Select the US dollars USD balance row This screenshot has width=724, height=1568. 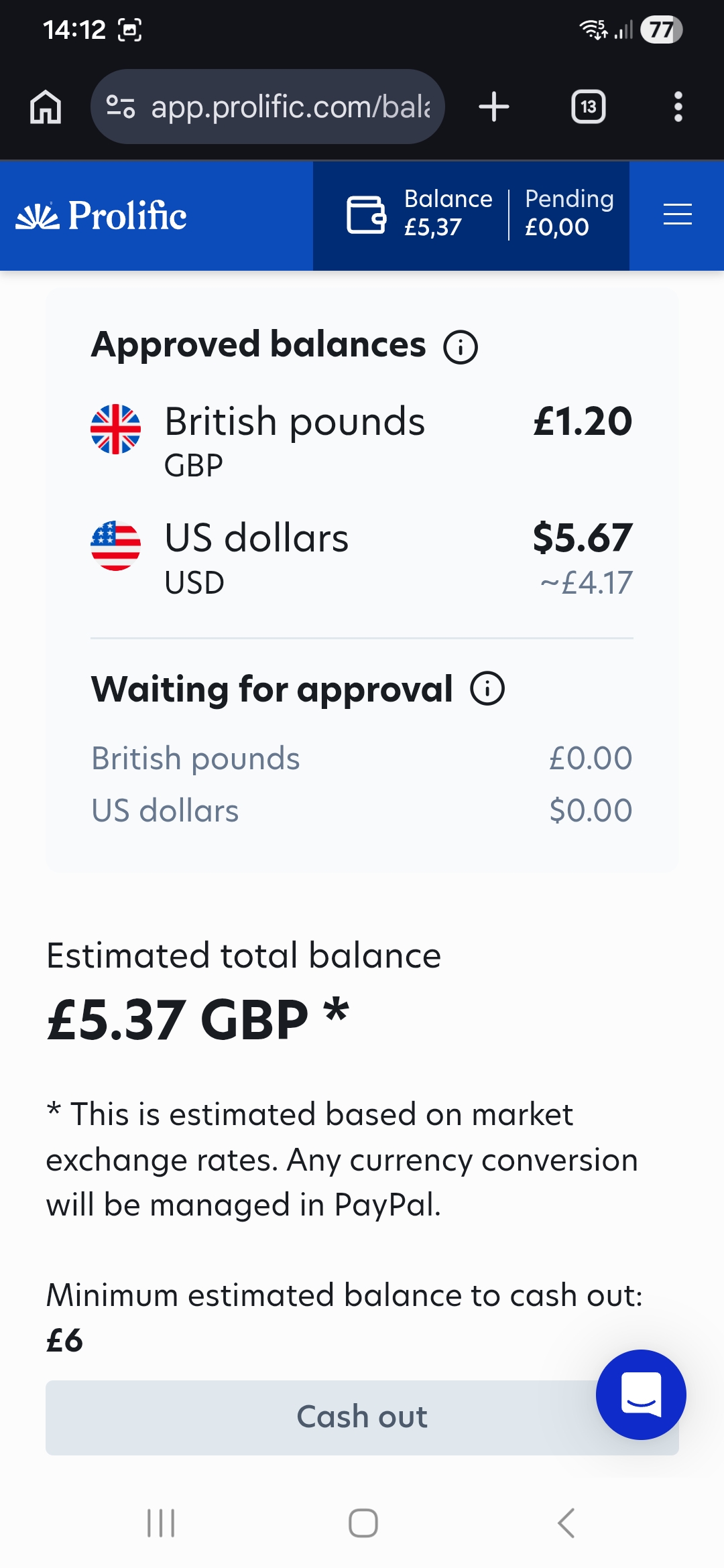(x=362, y=558)
